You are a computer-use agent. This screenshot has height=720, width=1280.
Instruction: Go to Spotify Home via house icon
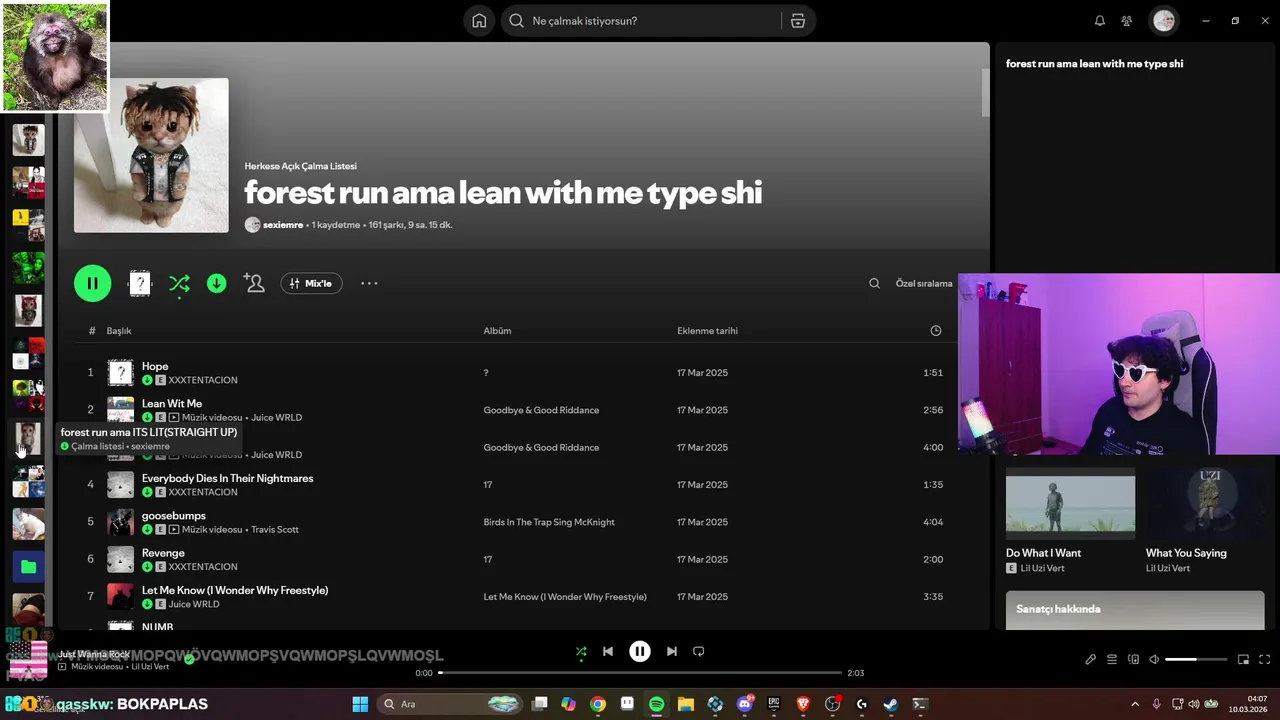(x=479, y=21)
